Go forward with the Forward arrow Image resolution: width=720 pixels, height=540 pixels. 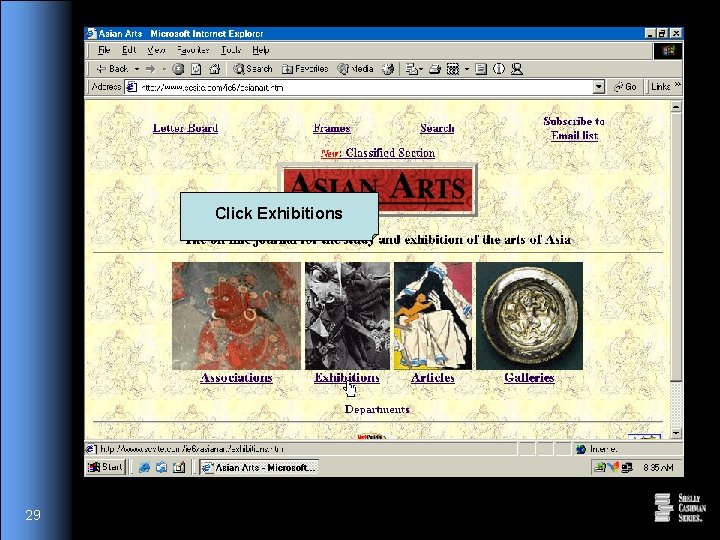pyautogui.click(x=150, y=69)
